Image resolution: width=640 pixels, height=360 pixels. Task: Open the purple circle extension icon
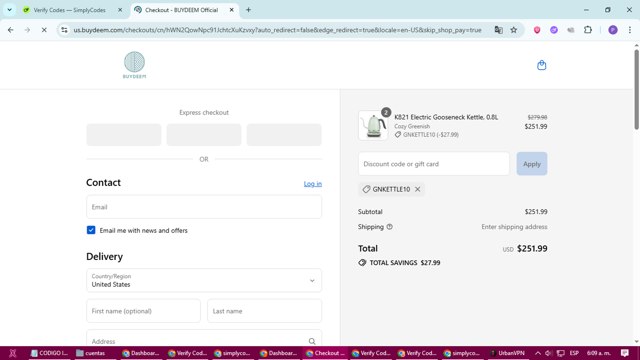point(553,30)
